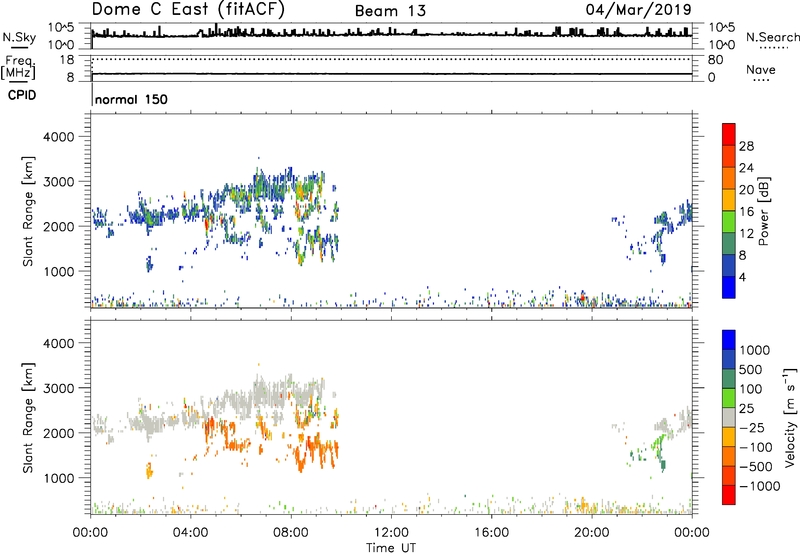The image size is (800, 554).
Task: Click the "-1000" value on velocity colorbar
Action: tap(759, 486)
